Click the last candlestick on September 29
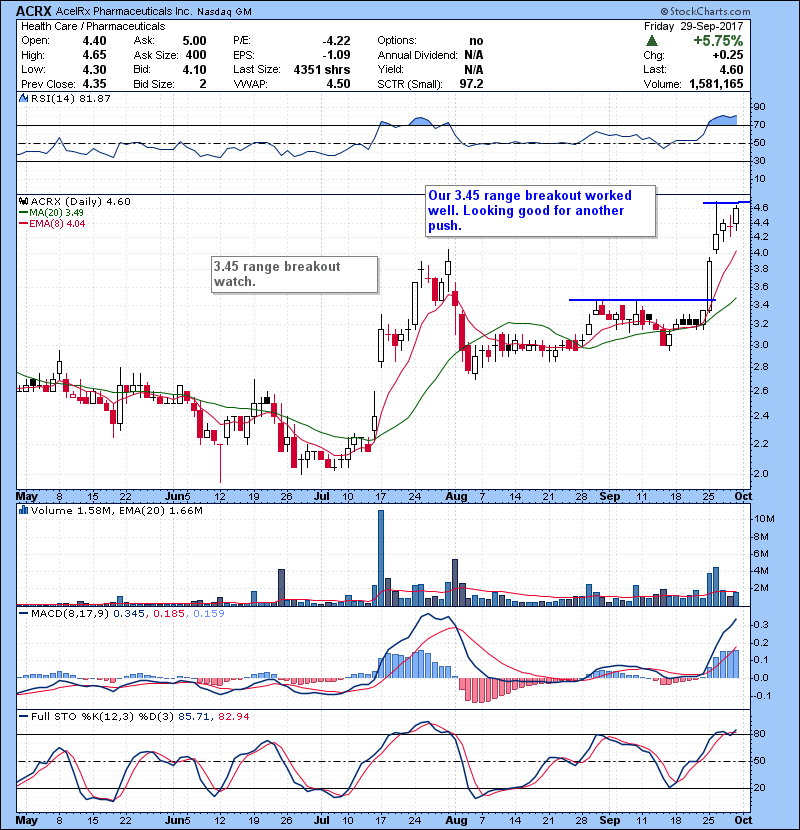 [x=736, y=218]
